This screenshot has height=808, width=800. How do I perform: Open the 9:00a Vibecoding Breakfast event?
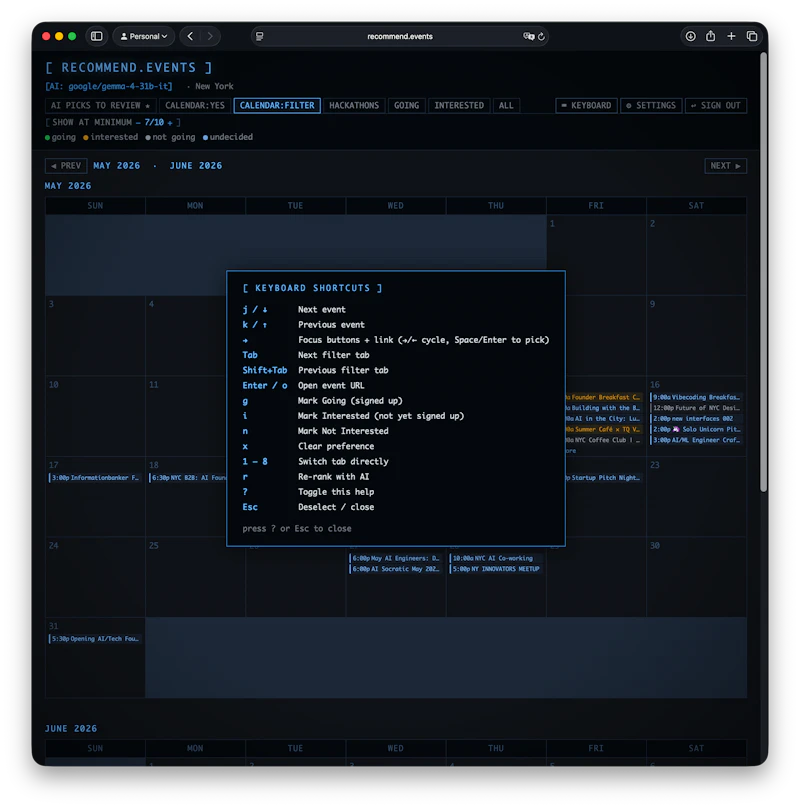point(696,397)
